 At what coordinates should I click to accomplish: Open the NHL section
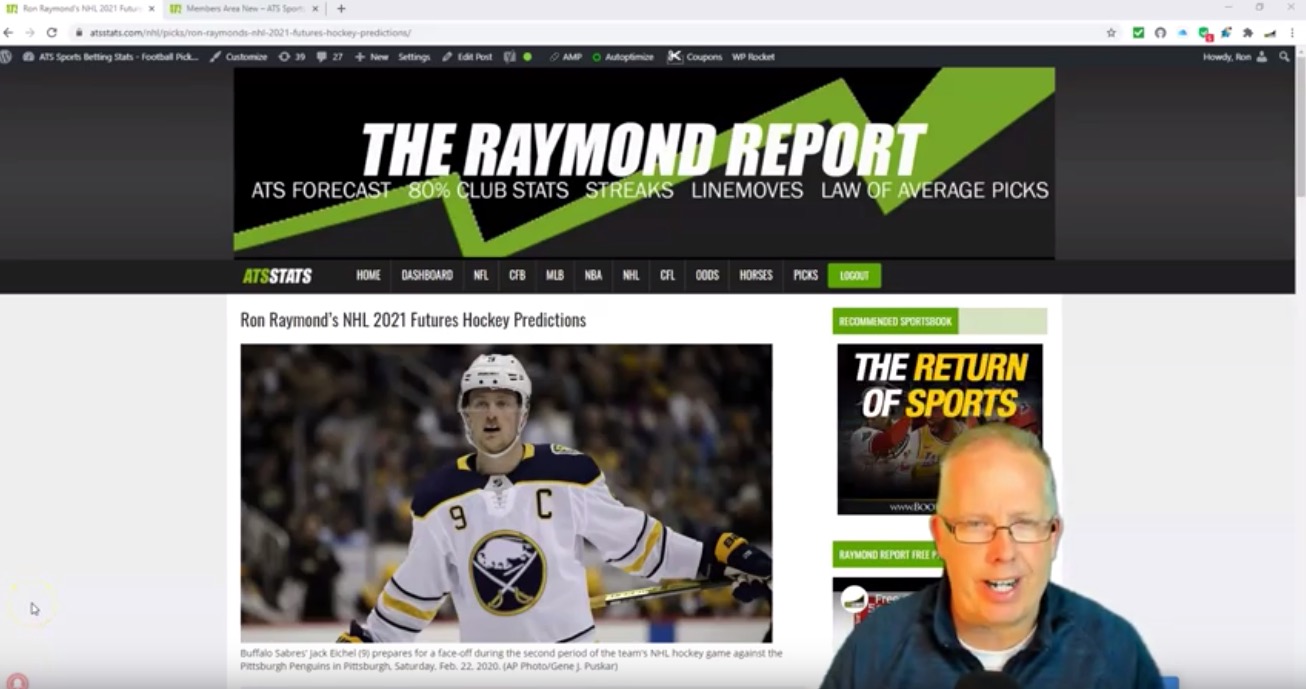pyautogui.click(x=631, y=275)
